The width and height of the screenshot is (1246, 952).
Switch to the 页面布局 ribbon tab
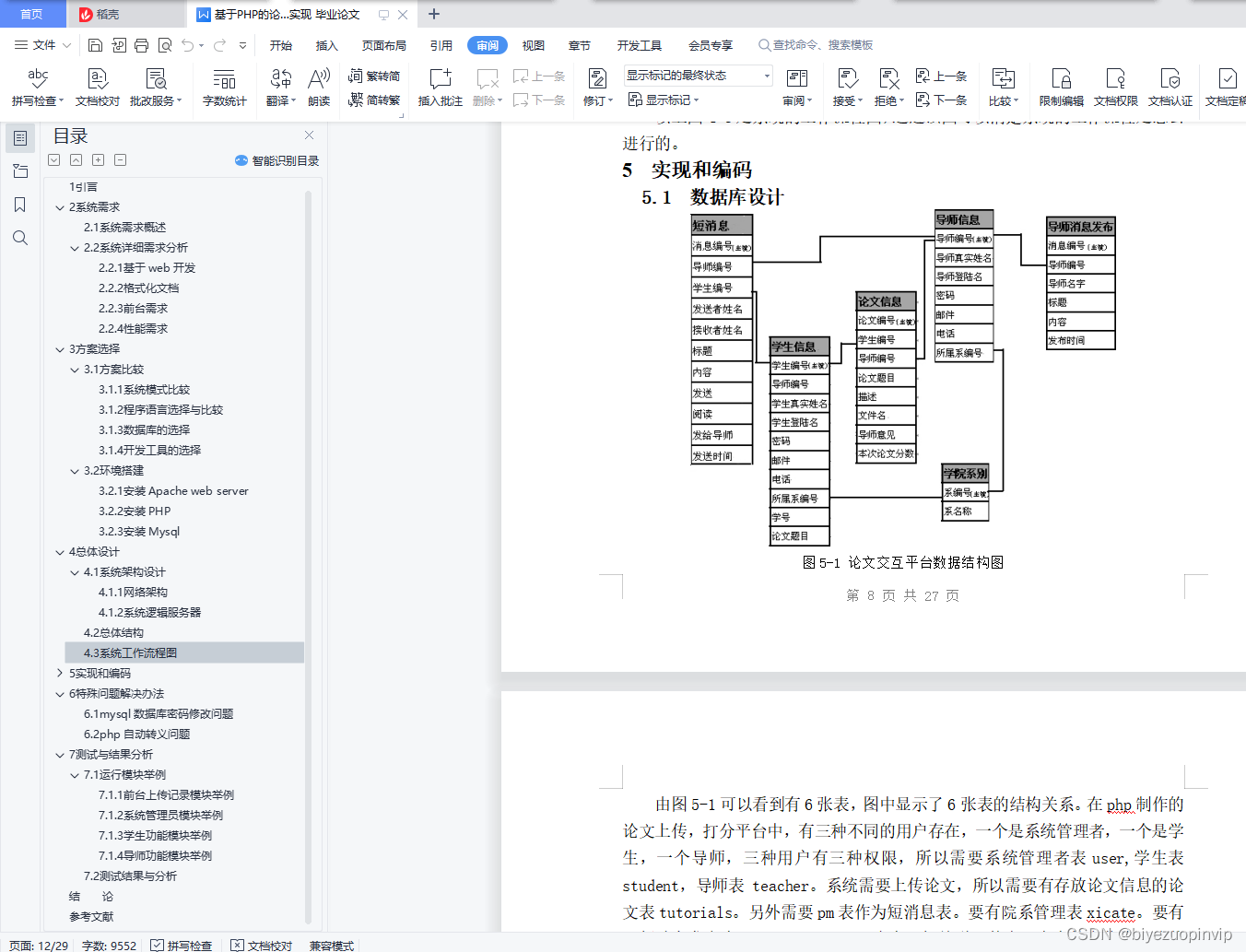[x=384, y=45]
